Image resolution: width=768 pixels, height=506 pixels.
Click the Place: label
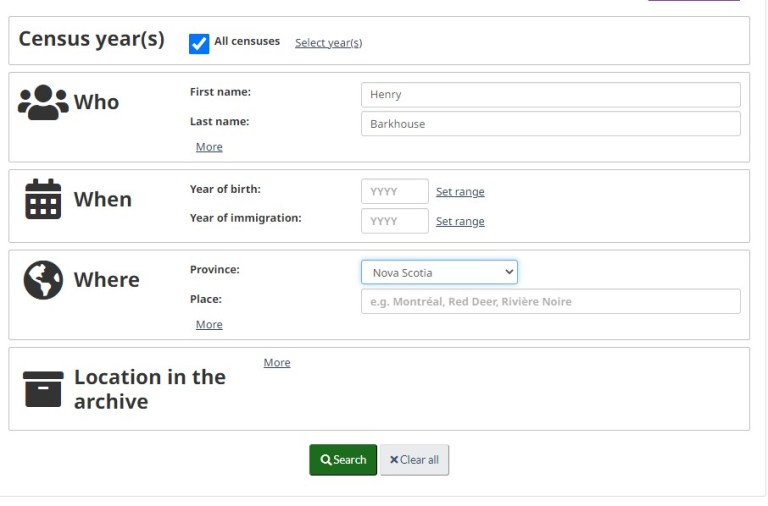click(x=206, y=299)
